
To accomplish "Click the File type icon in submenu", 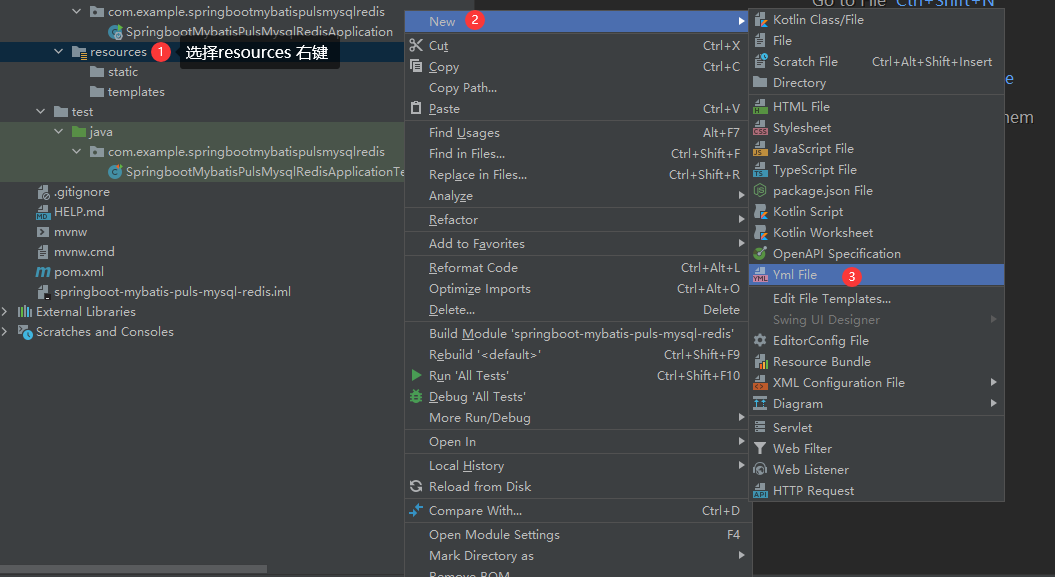I will [x=760, y=40].
